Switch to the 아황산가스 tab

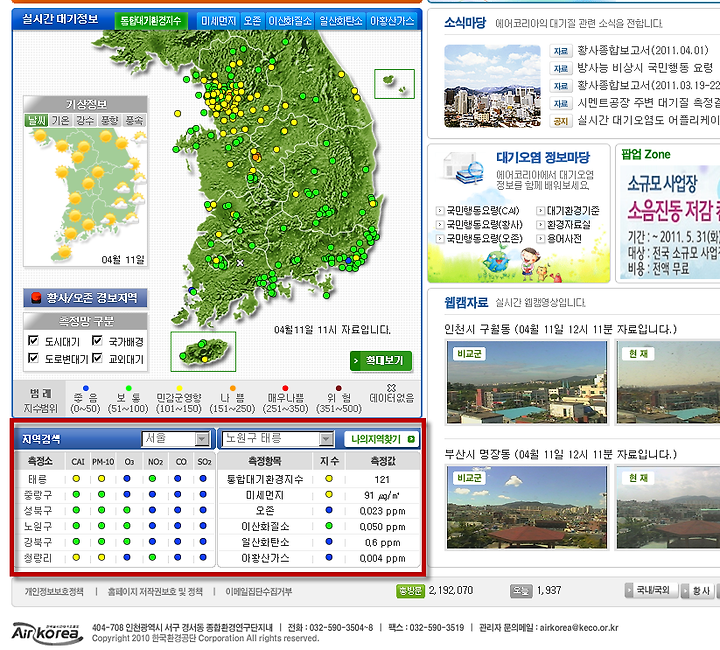tap(392, 21)
